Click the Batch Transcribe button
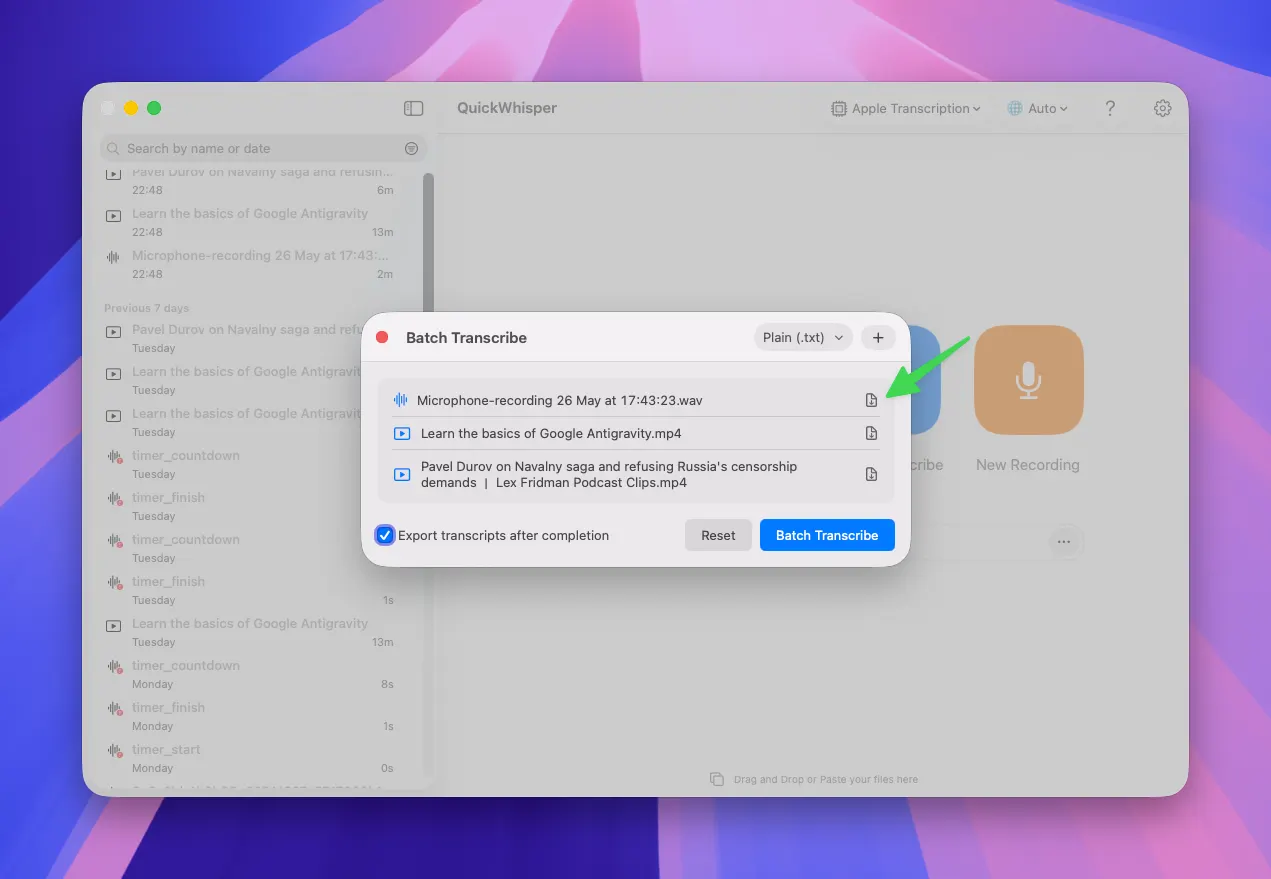1271x879 pixels. click(x=827, y=535)
